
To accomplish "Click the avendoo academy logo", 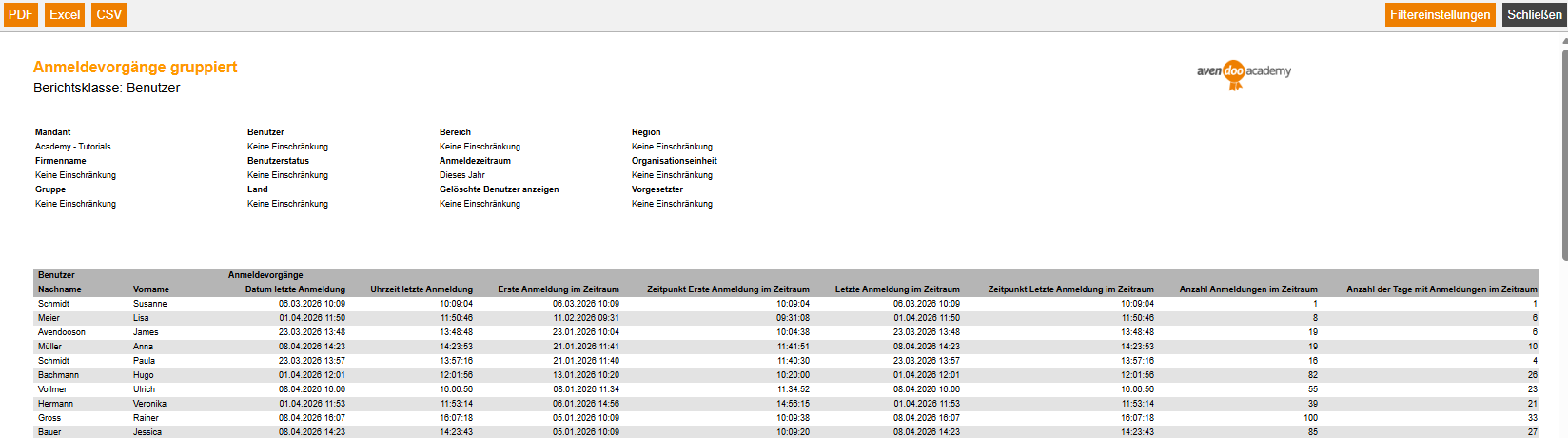I will click(1244, 73).
